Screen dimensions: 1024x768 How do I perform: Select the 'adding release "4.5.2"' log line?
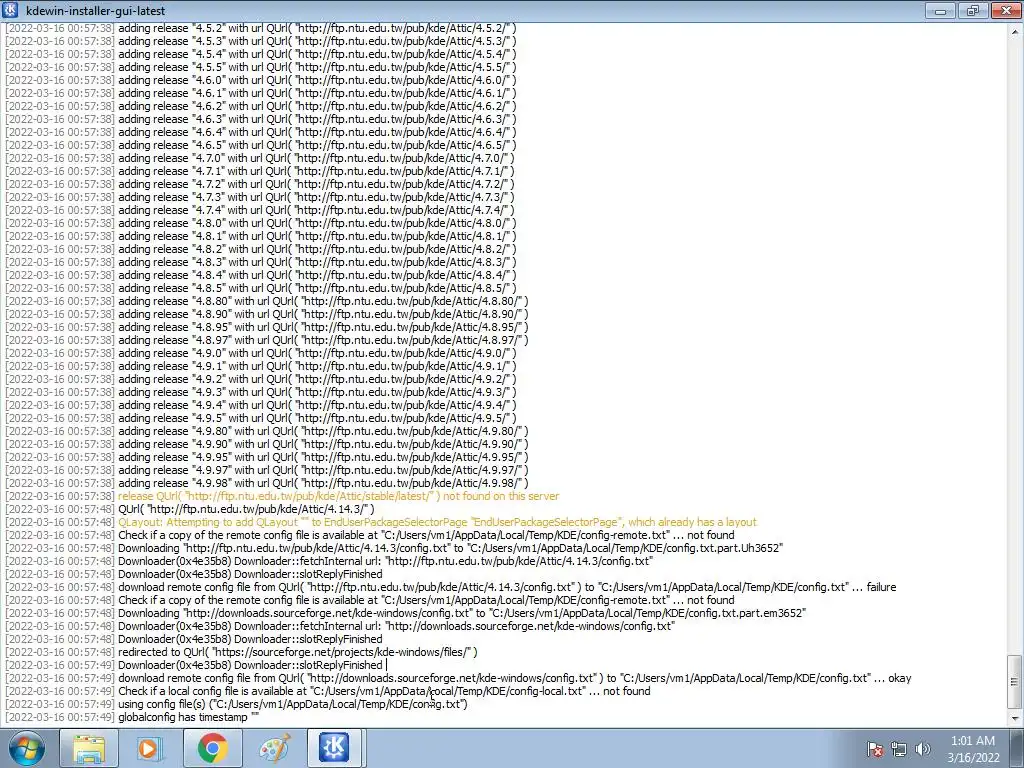(261, 28)
